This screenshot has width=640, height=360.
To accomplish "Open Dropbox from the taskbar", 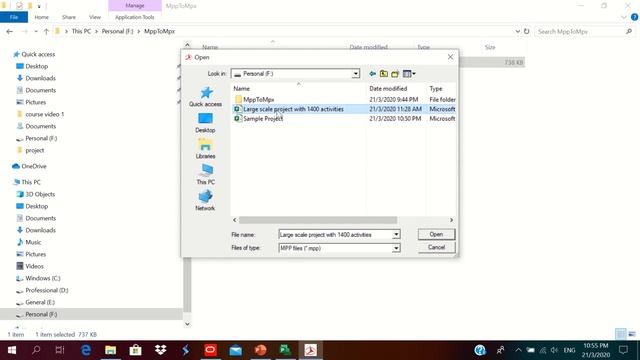I will [160, 350].
